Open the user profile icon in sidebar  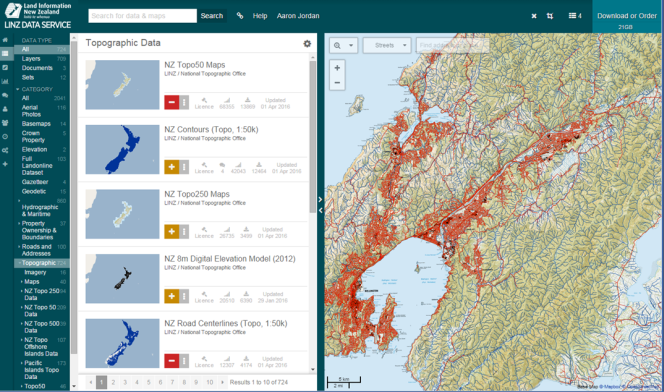pyautogui.click(x=5, y=109)
